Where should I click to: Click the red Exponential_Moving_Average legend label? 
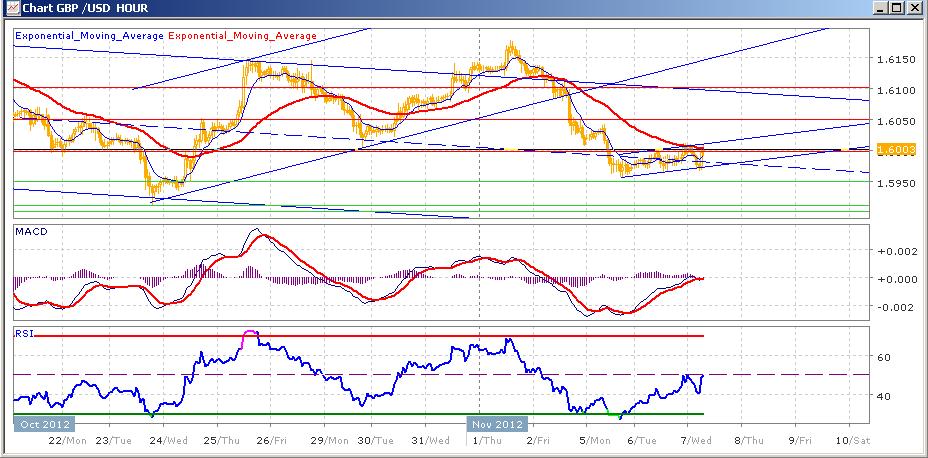[x=243, y=36]
